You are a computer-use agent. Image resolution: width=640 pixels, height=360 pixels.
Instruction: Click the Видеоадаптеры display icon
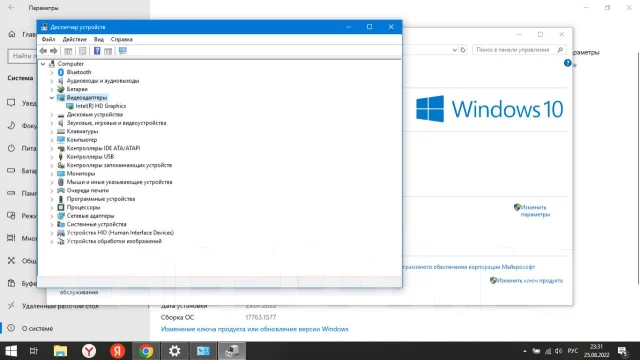tap(61, 98)
